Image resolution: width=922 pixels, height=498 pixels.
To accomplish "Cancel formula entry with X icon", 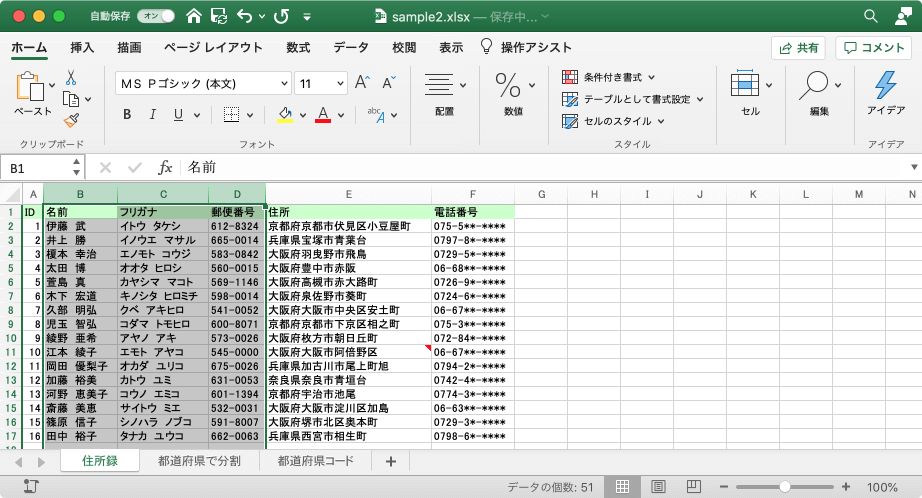I will tap(105, 168).
